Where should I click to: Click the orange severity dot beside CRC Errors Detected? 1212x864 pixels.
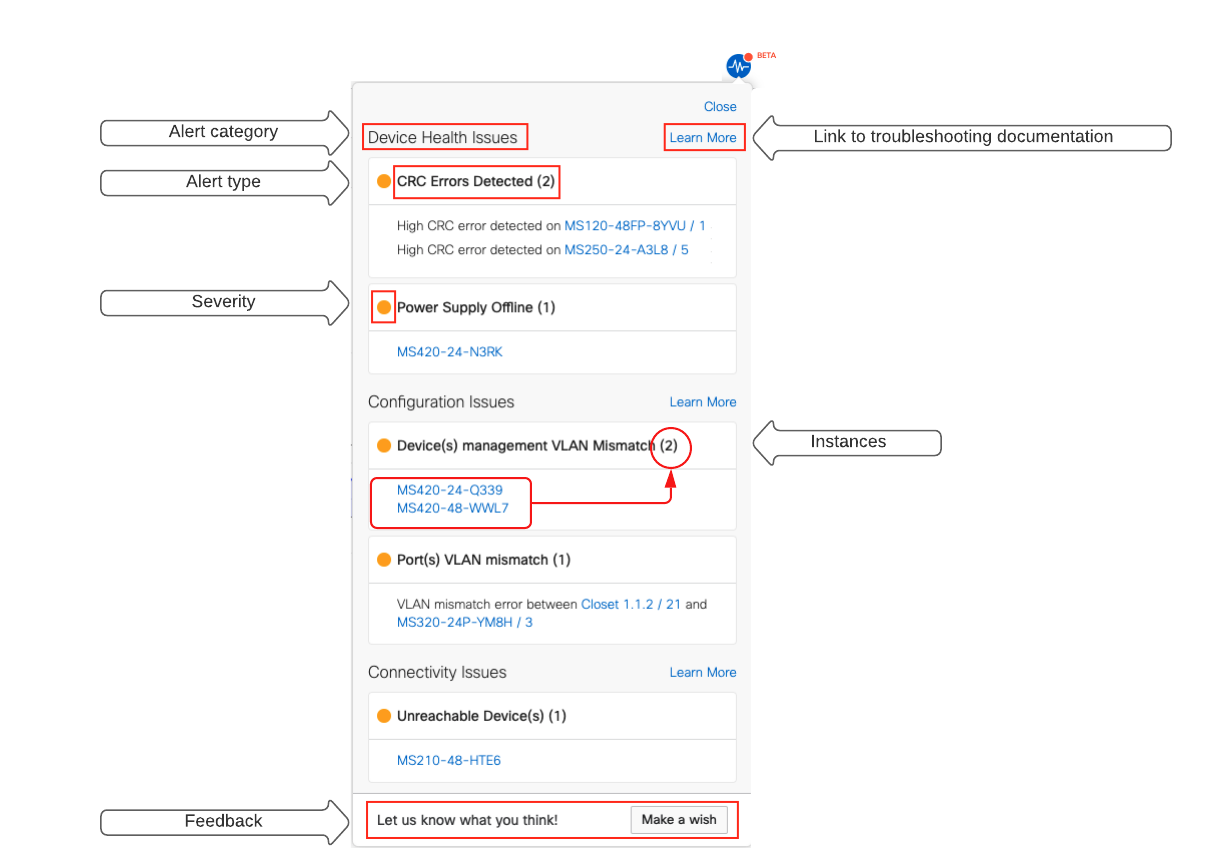384,181
